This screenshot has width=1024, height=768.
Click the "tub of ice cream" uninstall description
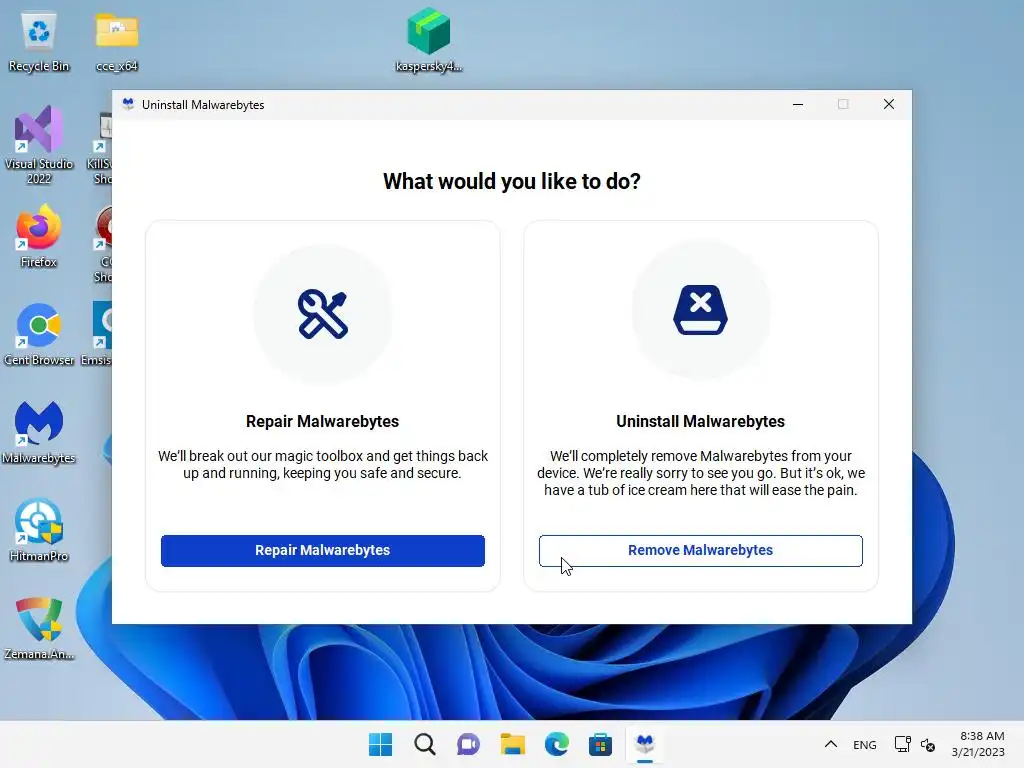click(x=700, y=473)
